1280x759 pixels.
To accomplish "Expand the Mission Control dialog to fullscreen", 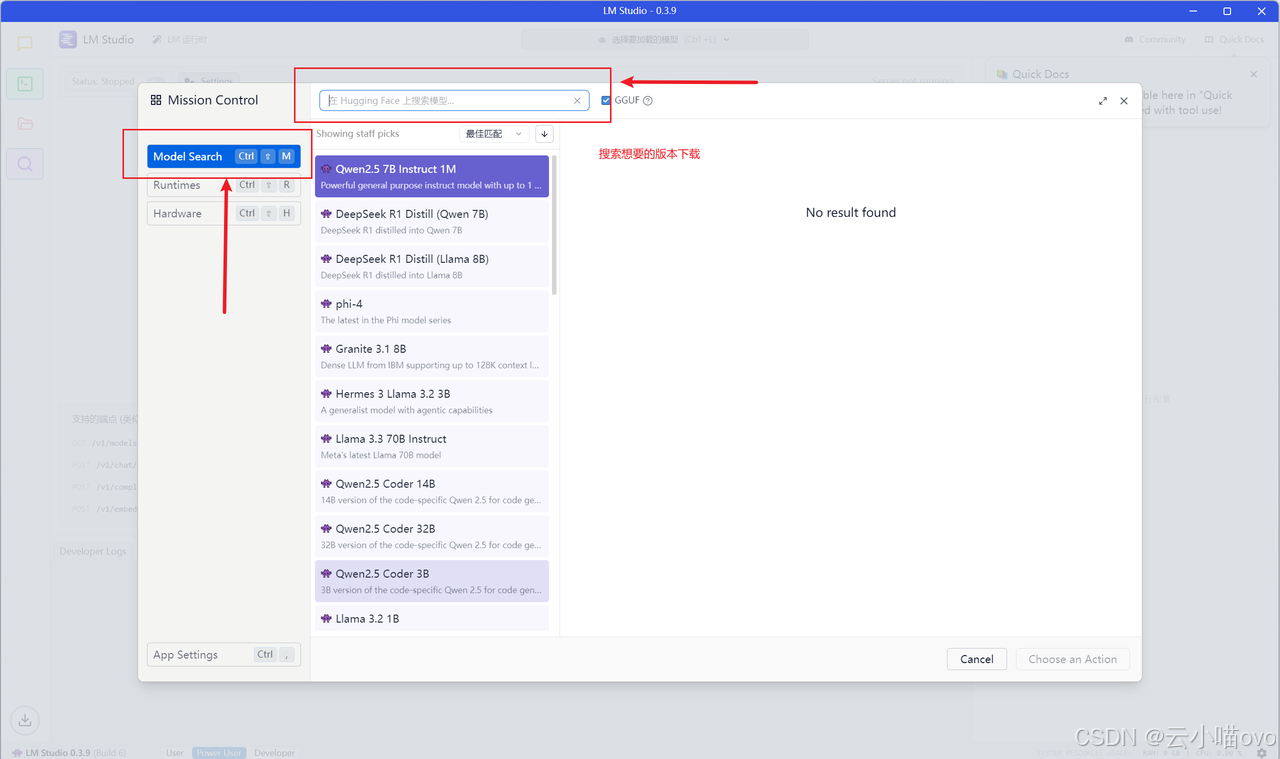I will pyautogui.click(x=1103, y=101).
